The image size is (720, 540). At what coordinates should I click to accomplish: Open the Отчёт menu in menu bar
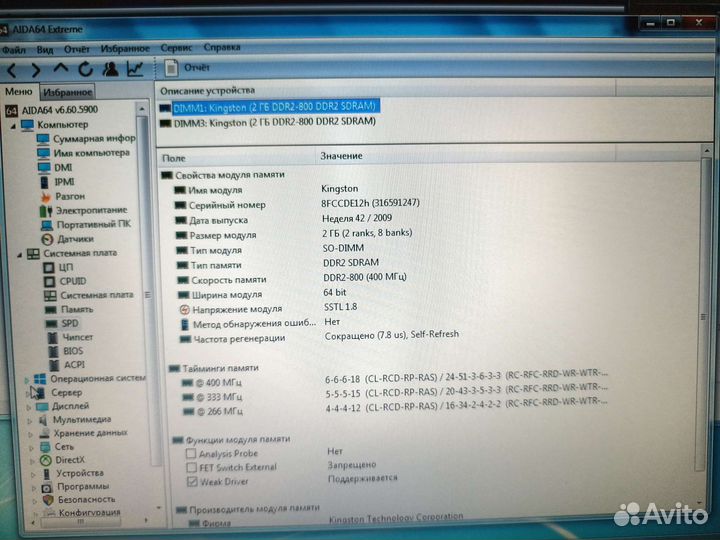click(77, 49)
